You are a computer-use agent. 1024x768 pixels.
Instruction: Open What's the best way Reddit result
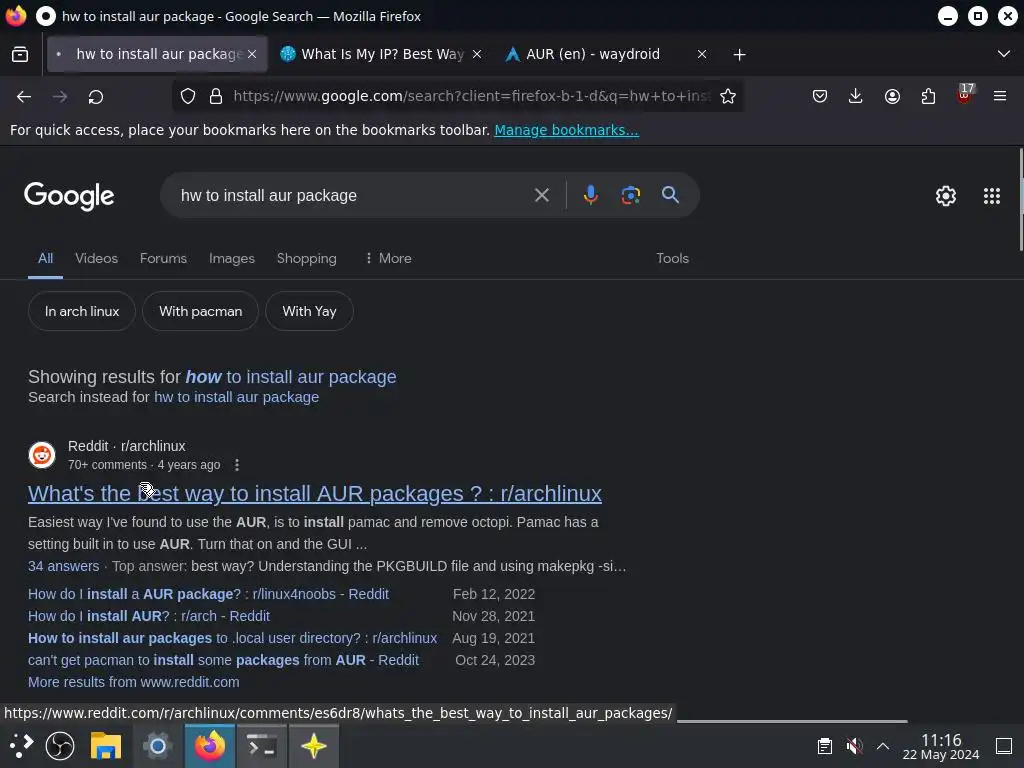(x=315, y=494)
